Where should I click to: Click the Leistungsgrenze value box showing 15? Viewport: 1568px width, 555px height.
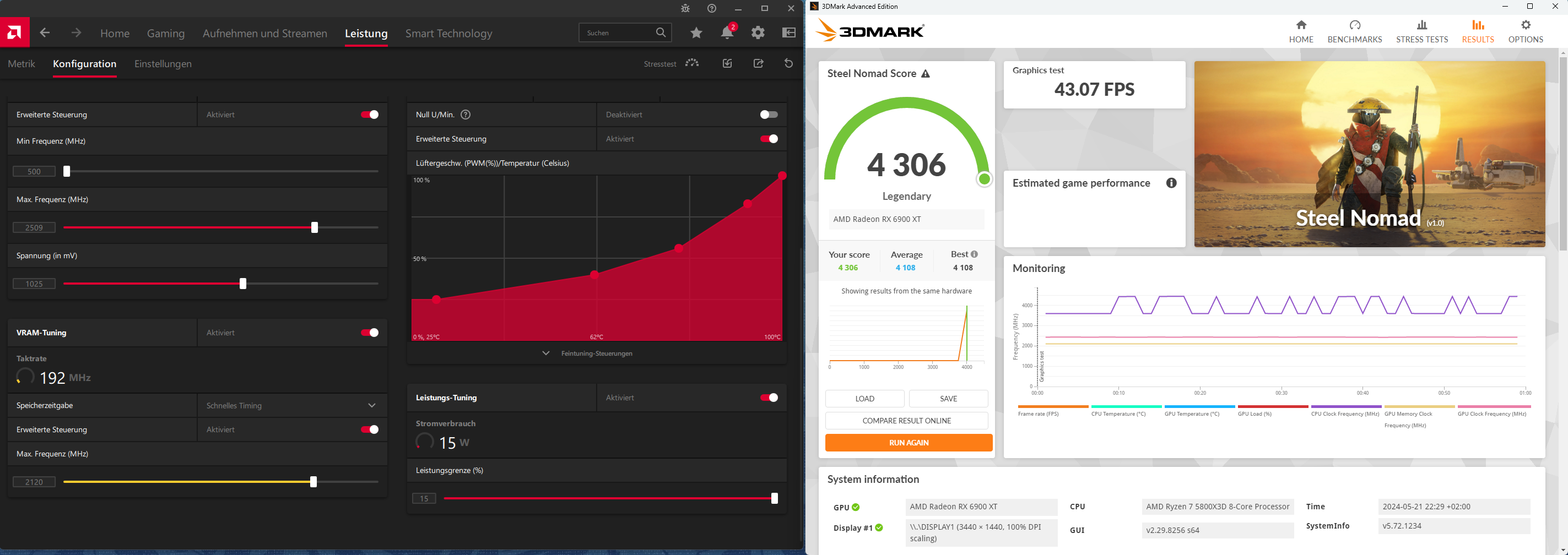coord(424,498)
